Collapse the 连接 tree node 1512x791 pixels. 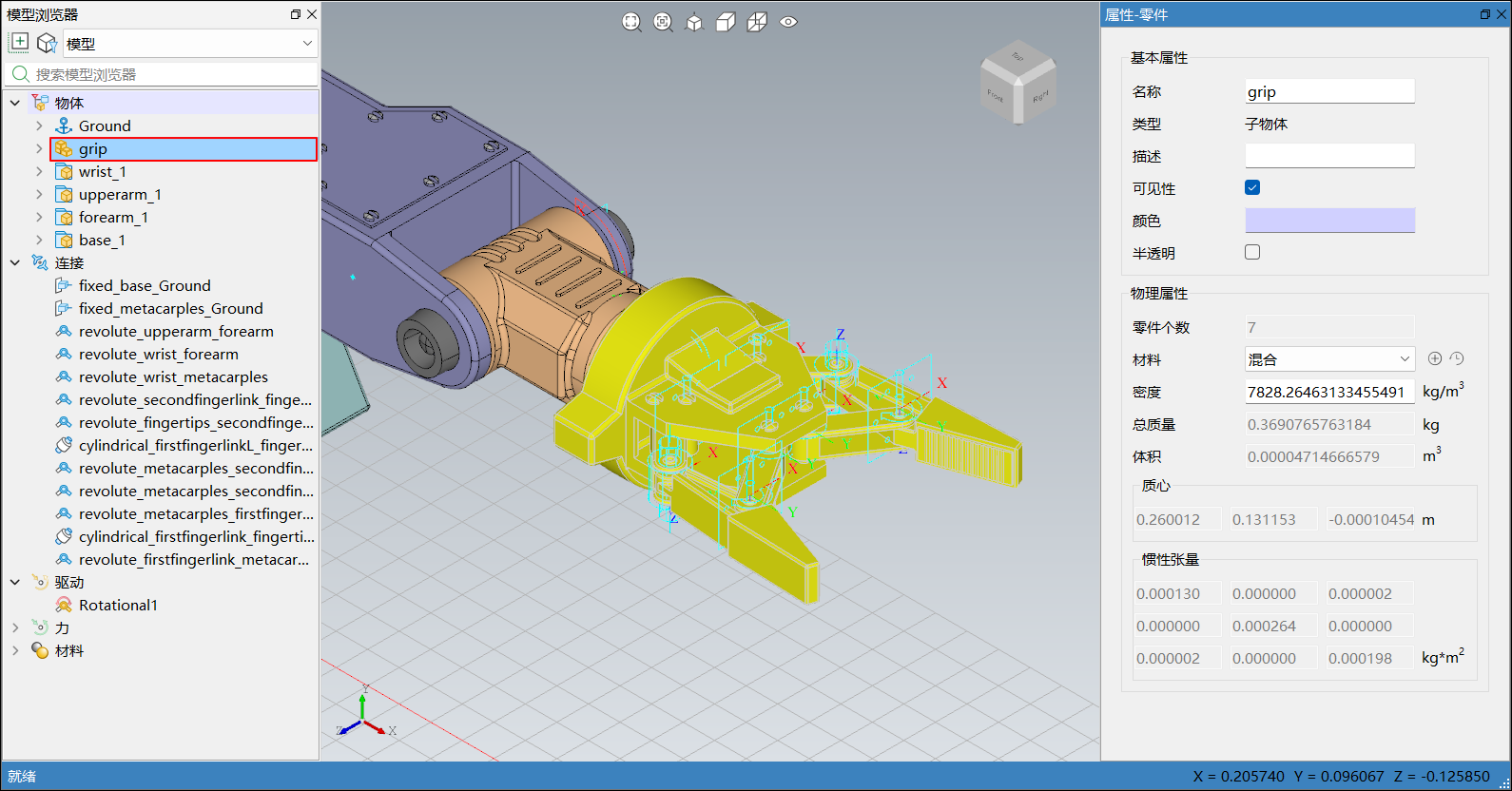coord(15,262)
